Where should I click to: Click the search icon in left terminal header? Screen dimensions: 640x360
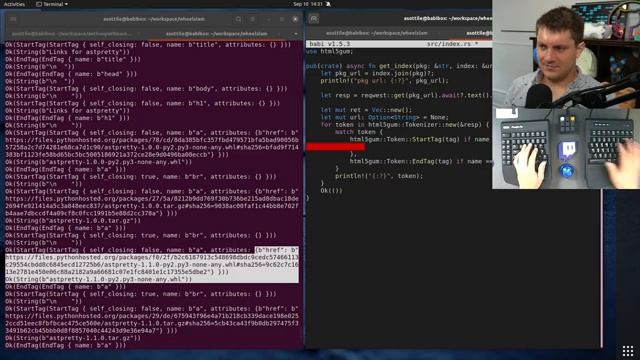point(238,19)
